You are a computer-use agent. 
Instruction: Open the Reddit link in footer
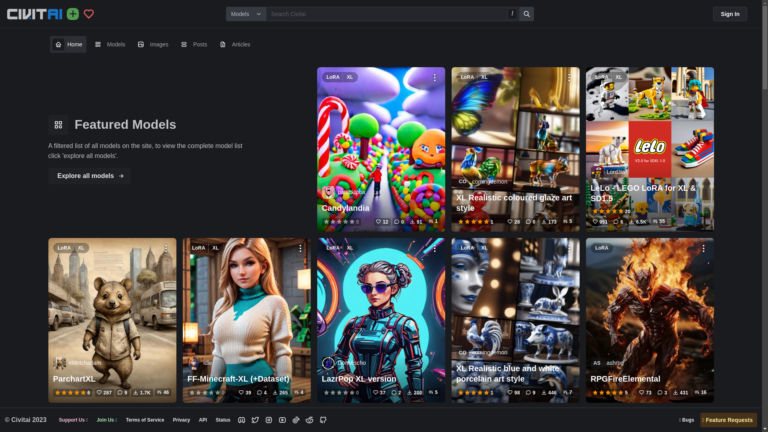(x=309, y=420)
